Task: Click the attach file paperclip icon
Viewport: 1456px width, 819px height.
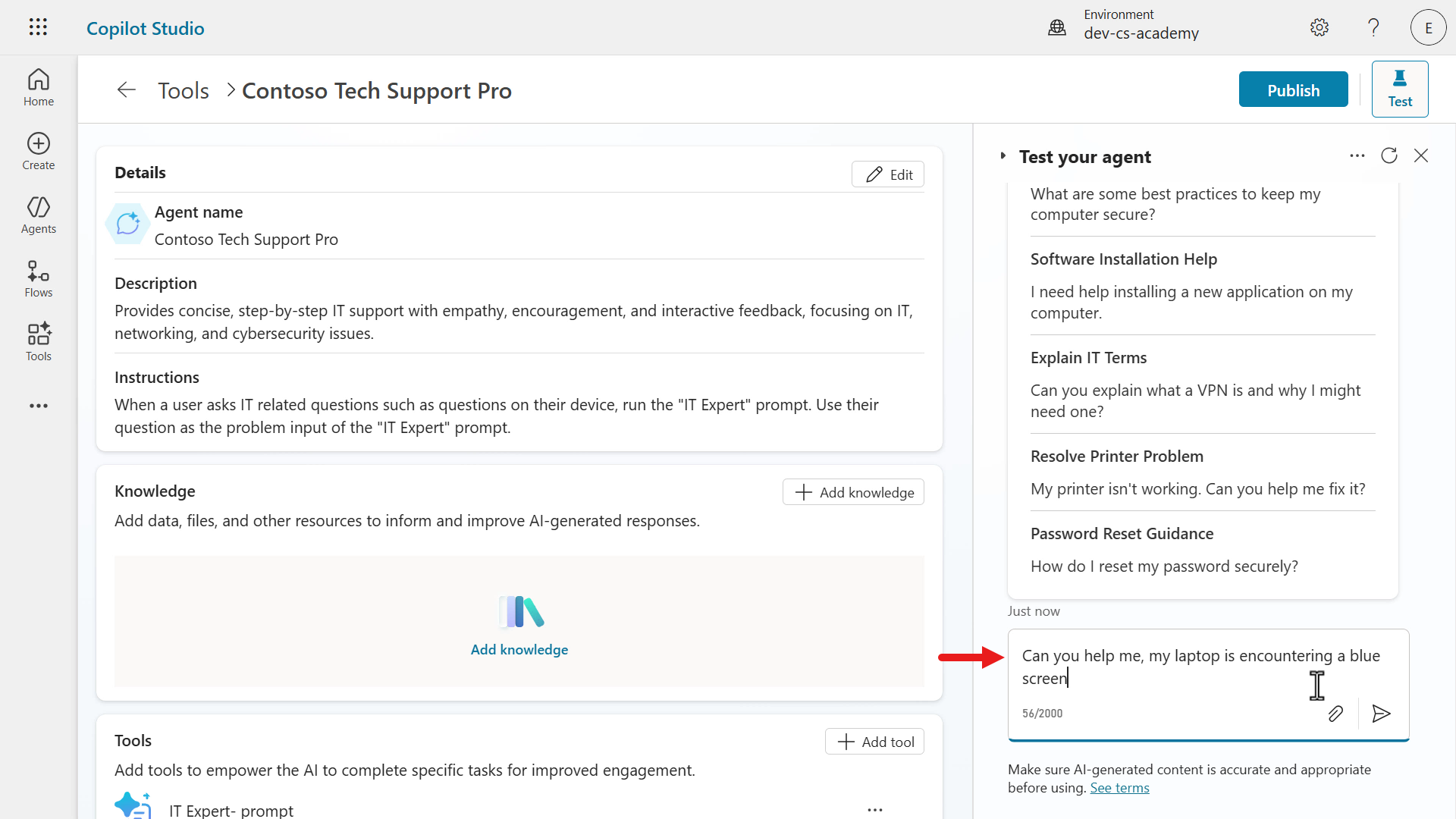Action: [1335, 714]
